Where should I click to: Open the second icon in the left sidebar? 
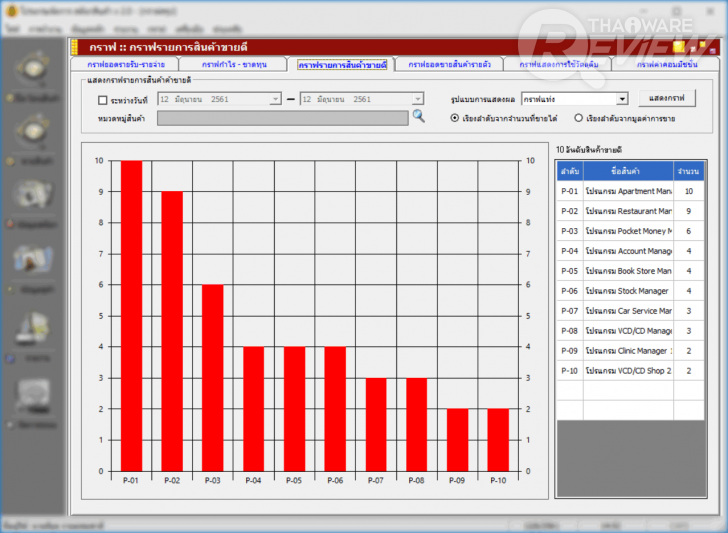point(34,131)
